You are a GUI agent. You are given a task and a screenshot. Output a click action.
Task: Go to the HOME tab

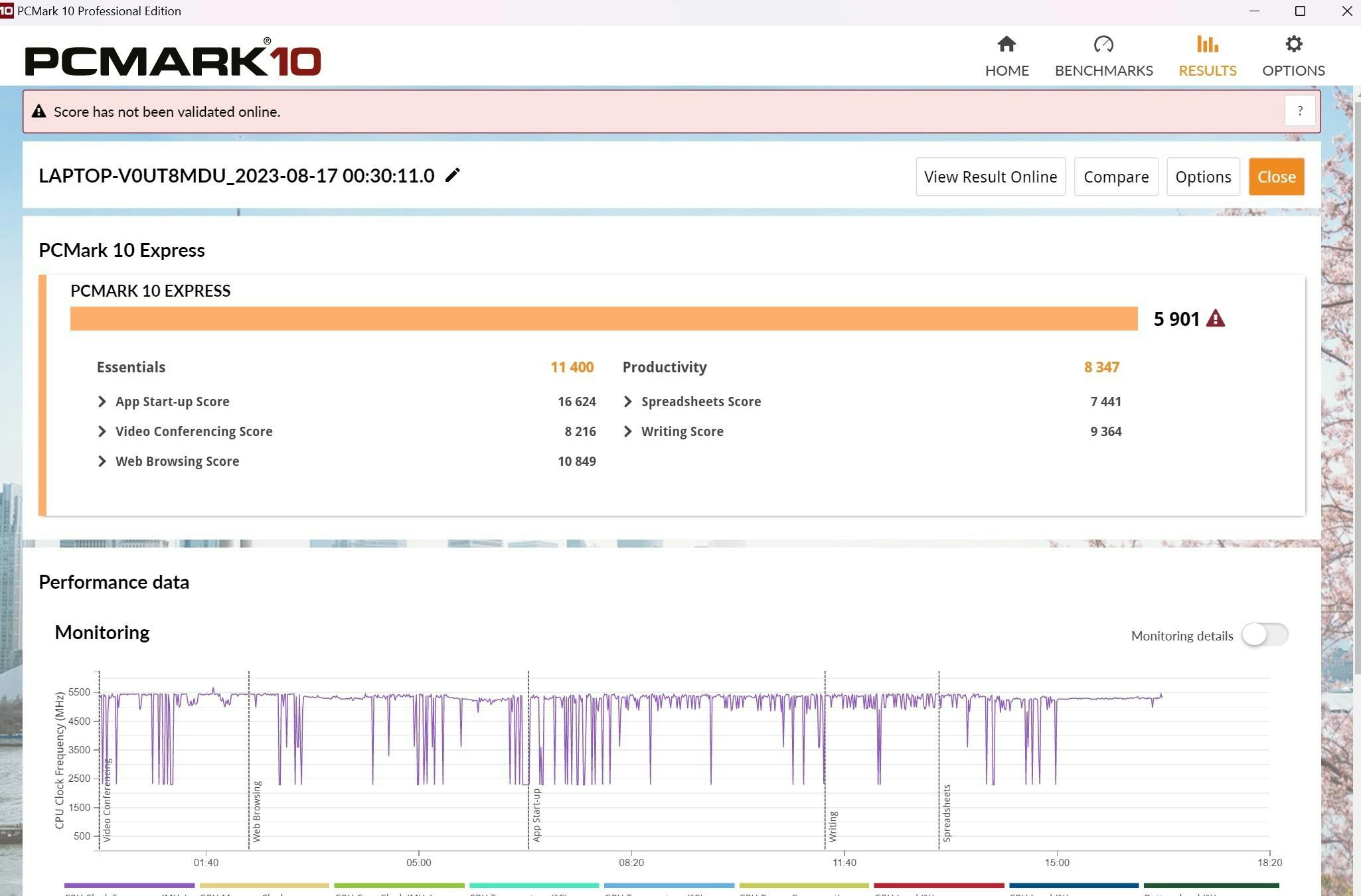[x=1006, y=56]
